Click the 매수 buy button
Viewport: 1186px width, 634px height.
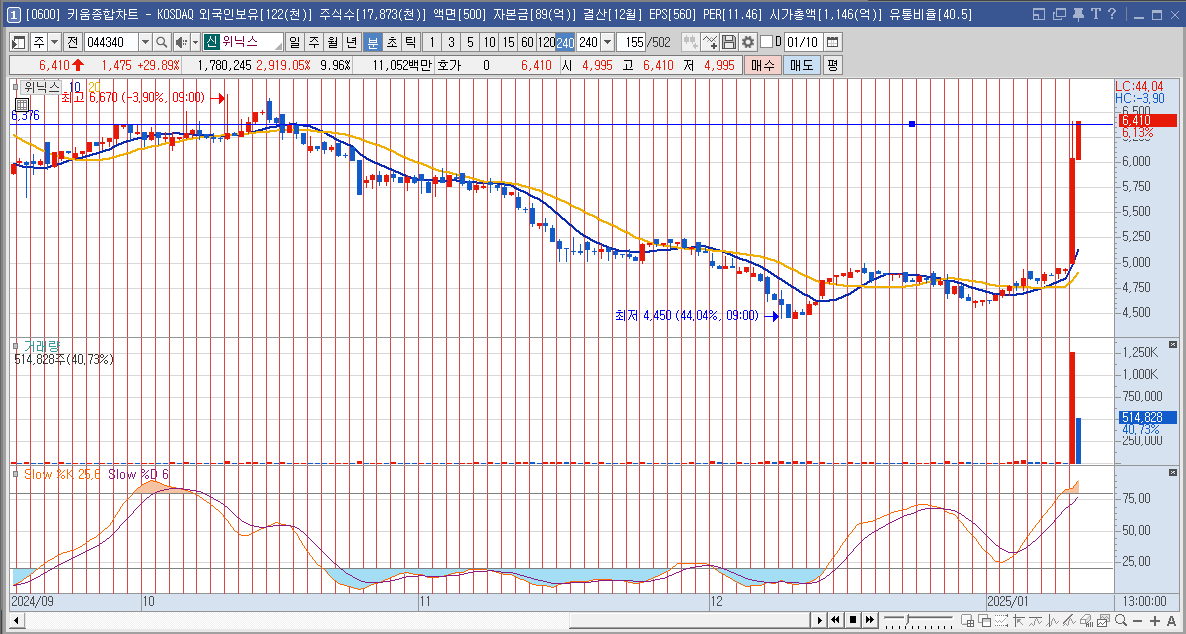tap(762, 65)
